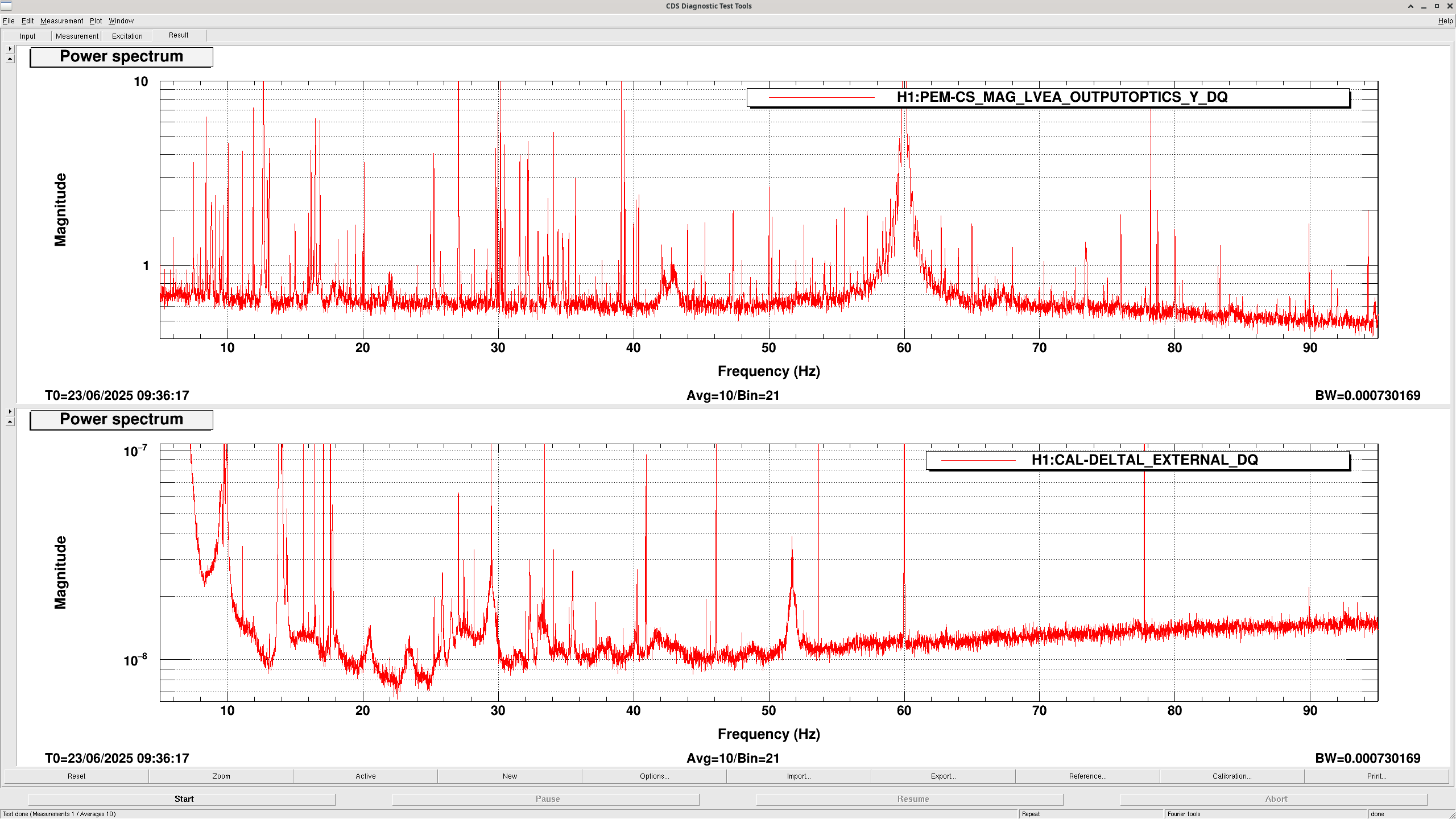Click the top plot's Magnitude axis label
Image resolution: width=1456 pixels, height=819 pixels.
pyautogui.click(x=60, y=210)
